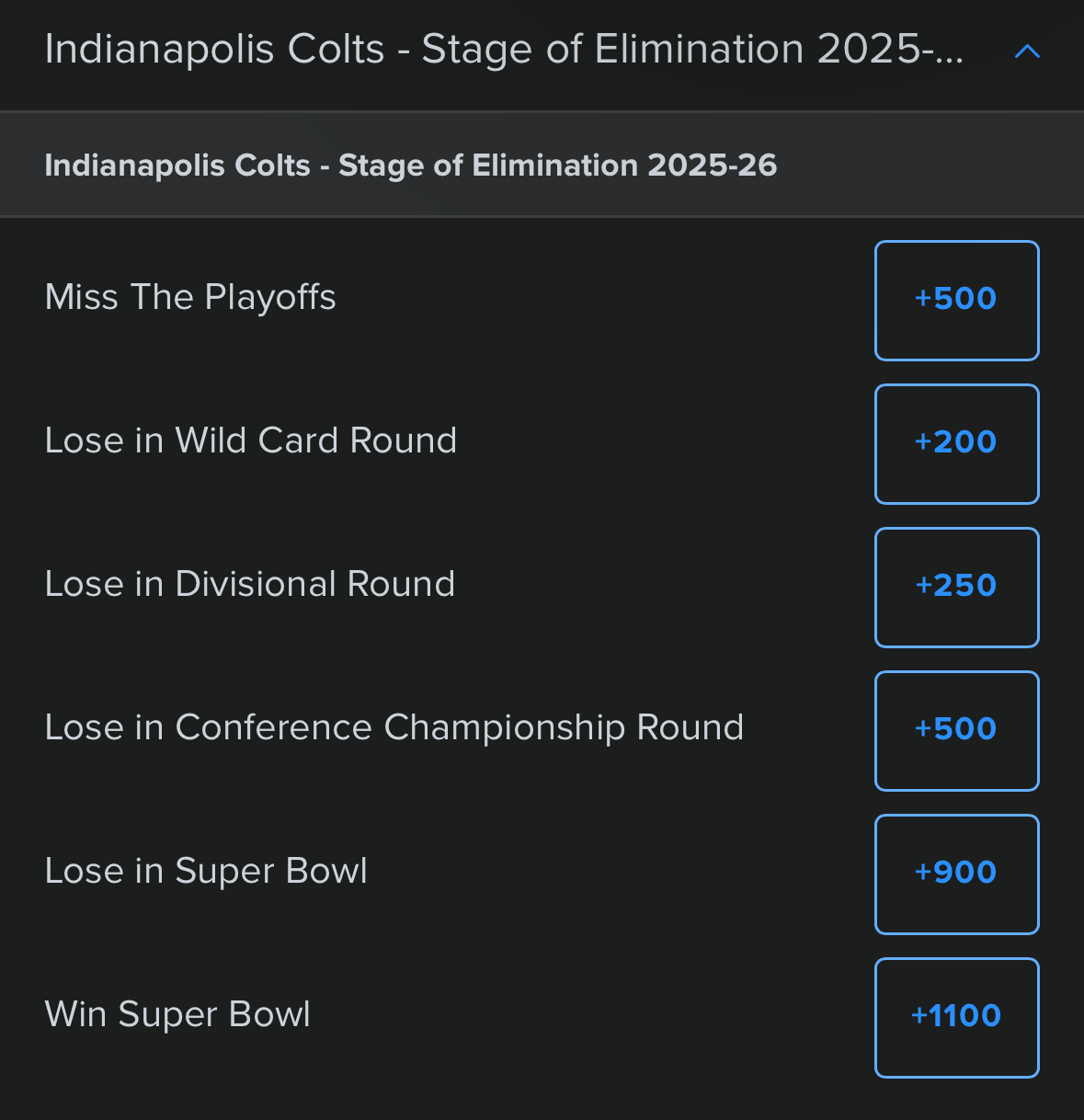Click the Miss The Playoffs label text
This screenshot has height=1120, width=1084.
click(190, 297)
